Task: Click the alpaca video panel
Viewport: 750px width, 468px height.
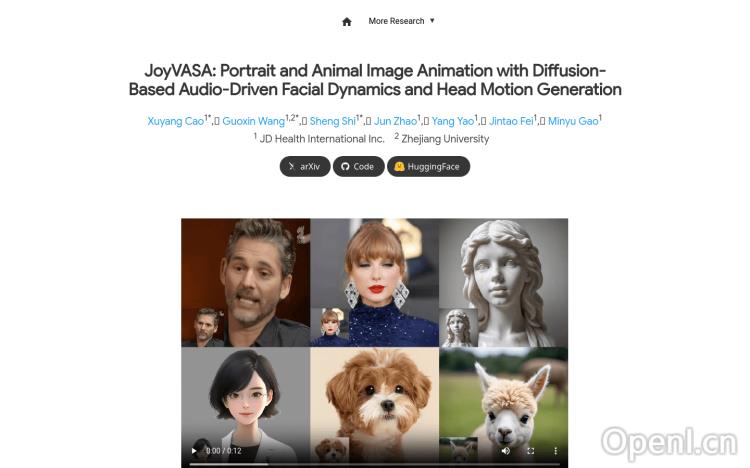Action: [x=504, y=400]
